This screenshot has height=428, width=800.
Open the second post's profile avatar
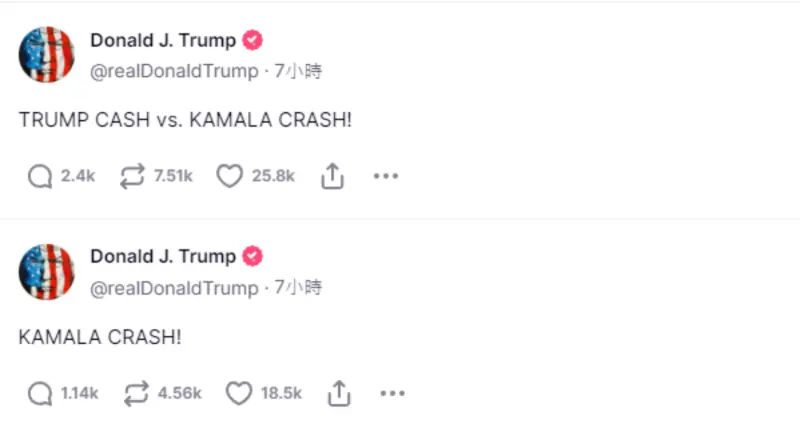pos(46,271)
